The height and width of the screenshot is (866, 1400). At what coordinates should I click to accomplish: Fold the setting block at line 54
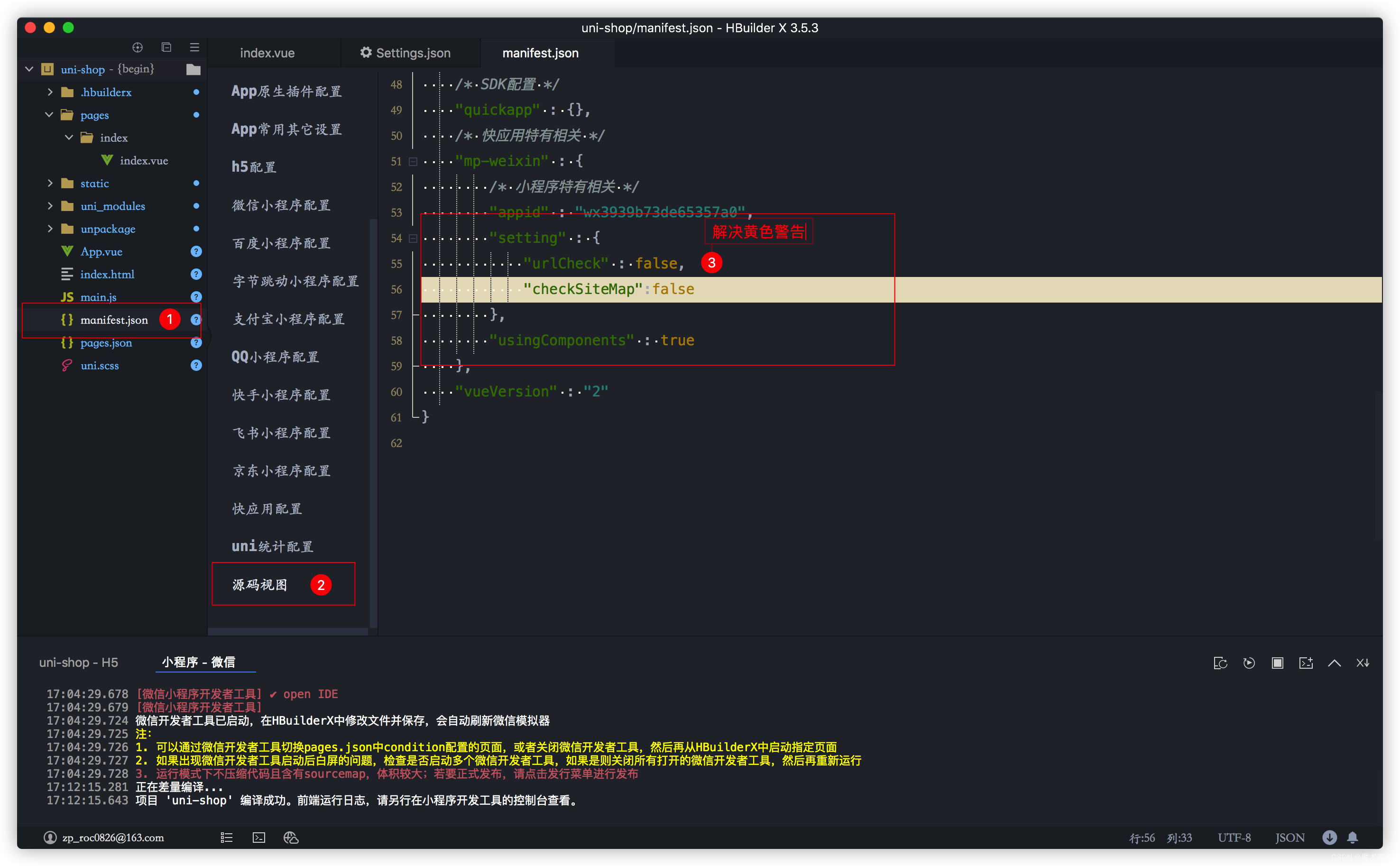(x=413, y=238)
